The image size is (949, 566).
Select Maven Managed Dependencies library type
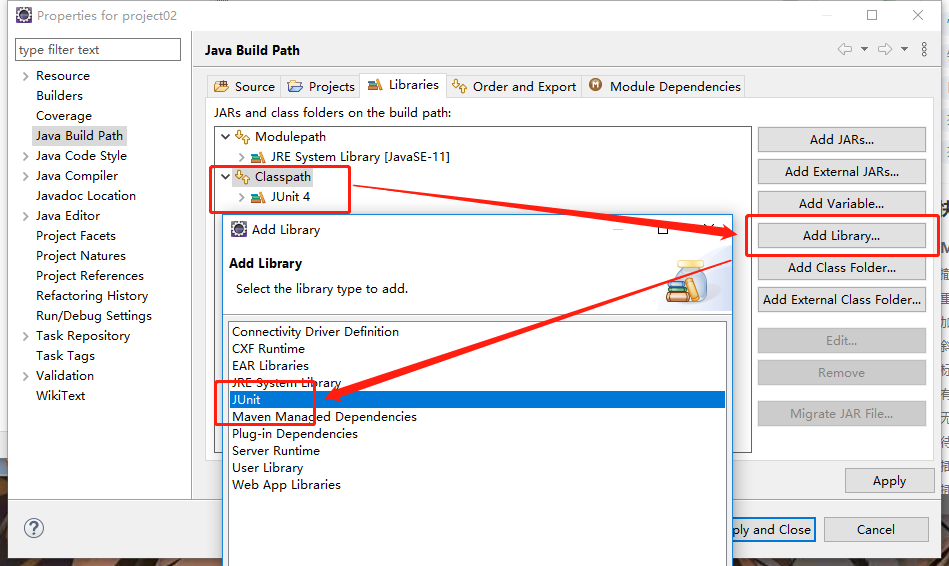coord(478,416)
